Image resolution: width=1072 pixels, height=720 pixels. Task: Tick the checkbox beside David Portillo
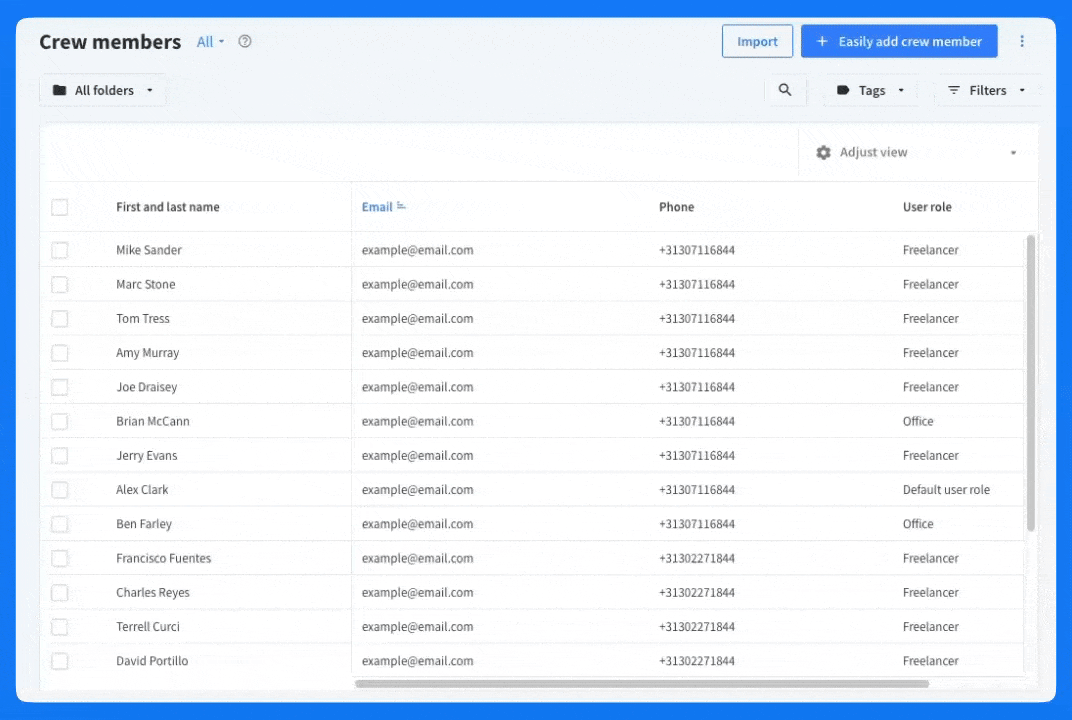point(60,661)
